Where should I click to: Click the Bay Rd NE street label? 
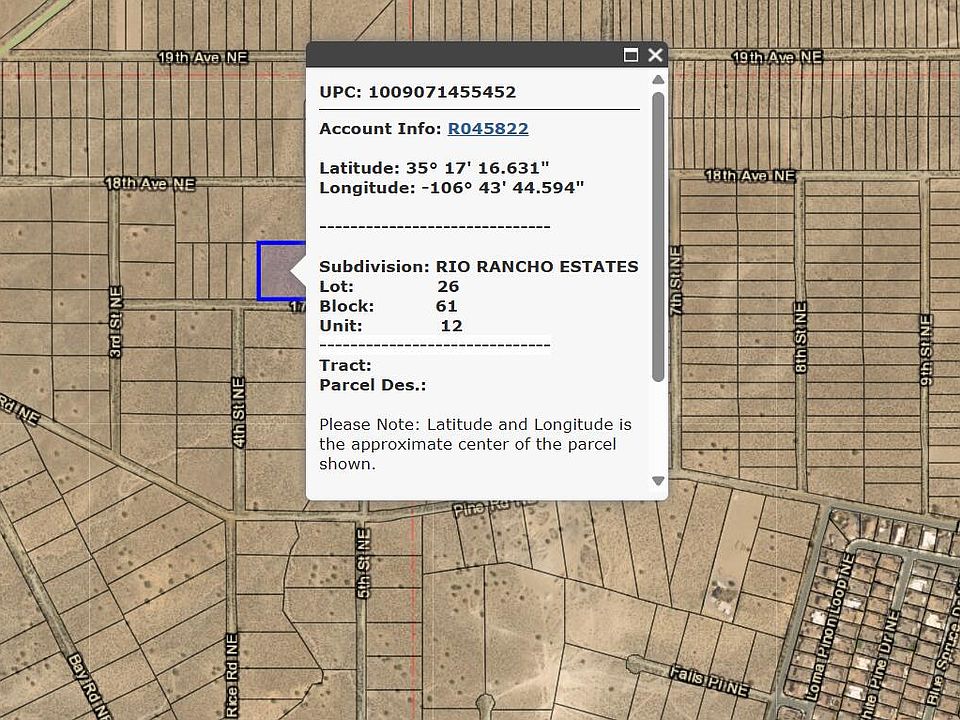[87, 686]
